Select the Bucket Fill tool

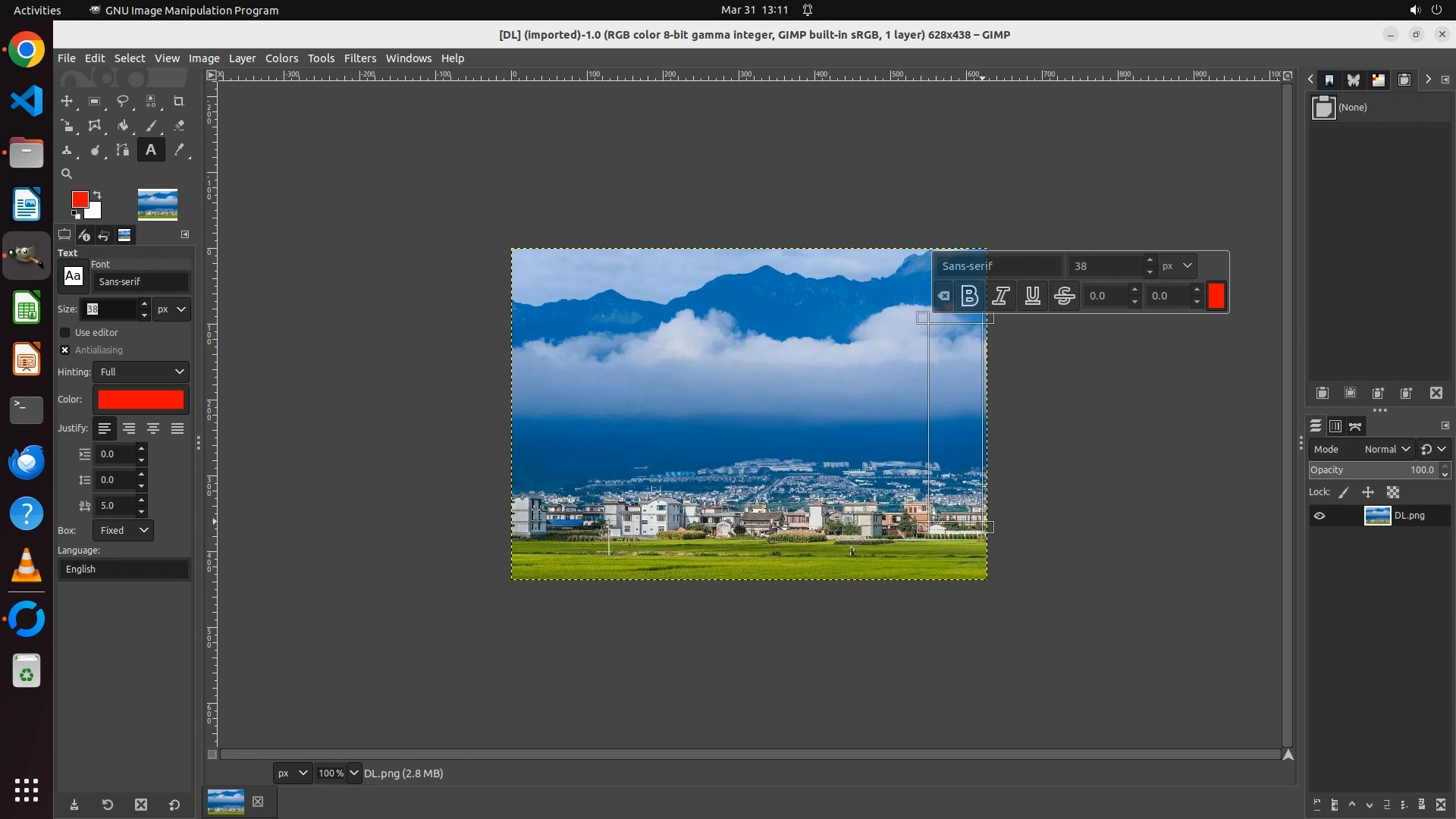[123, 126]
